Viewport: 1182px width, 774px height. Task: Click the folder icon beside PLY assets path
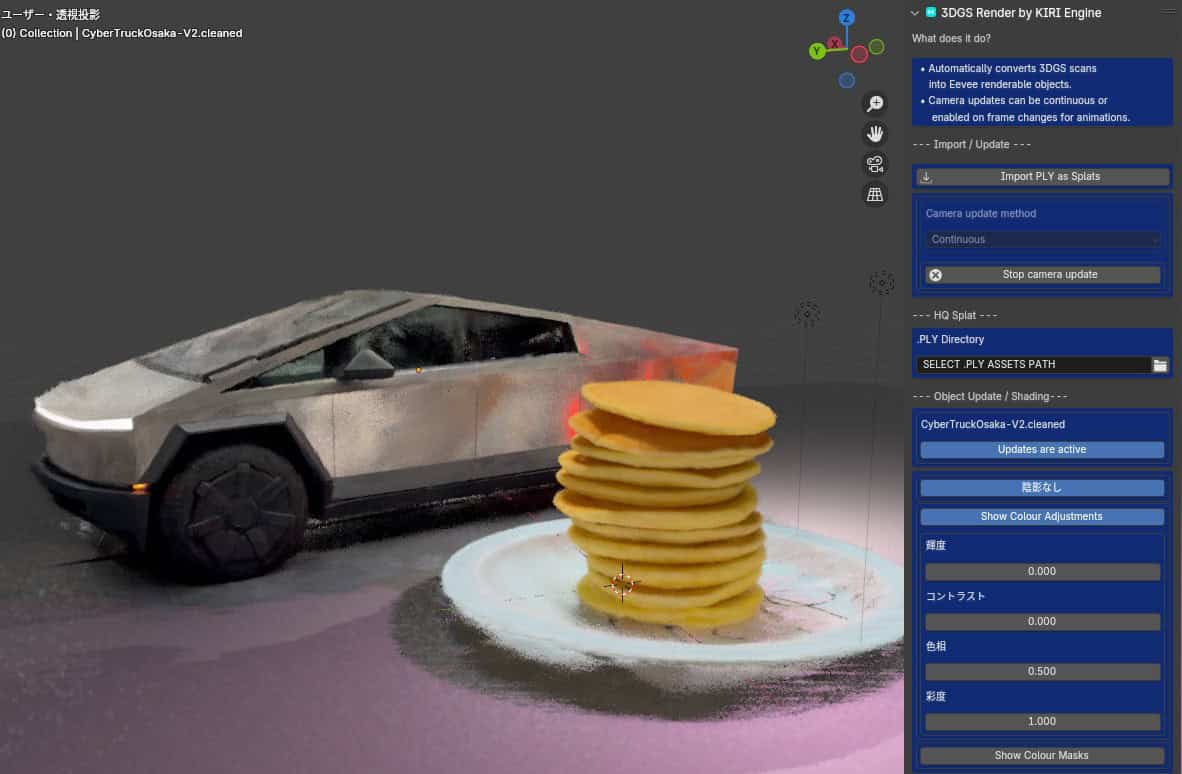point(1159,365)
